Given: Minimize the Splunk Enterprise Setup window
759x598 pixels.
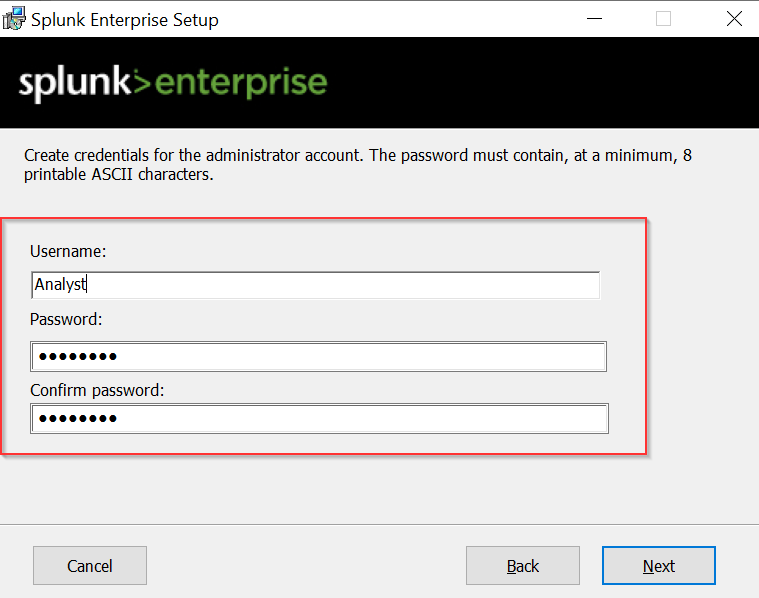Looking at the screenshot, I should 594,19.
